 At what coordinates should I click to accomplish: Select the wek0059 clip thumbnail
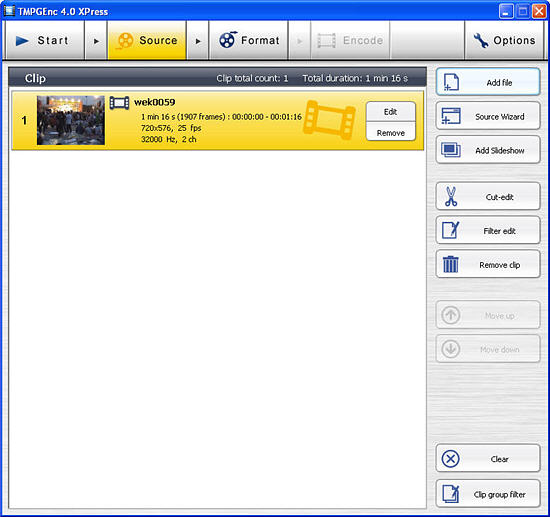pos(71,120)
